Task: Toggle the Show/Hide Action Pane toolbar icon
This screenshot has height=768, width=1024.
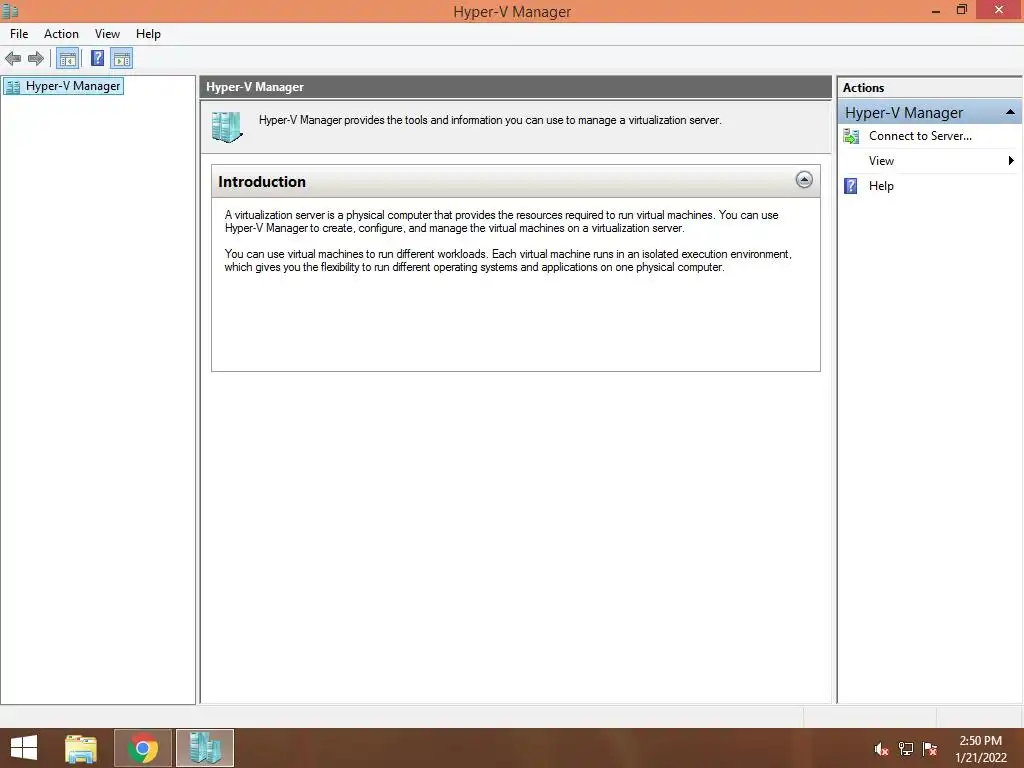Action: point(121,59)
